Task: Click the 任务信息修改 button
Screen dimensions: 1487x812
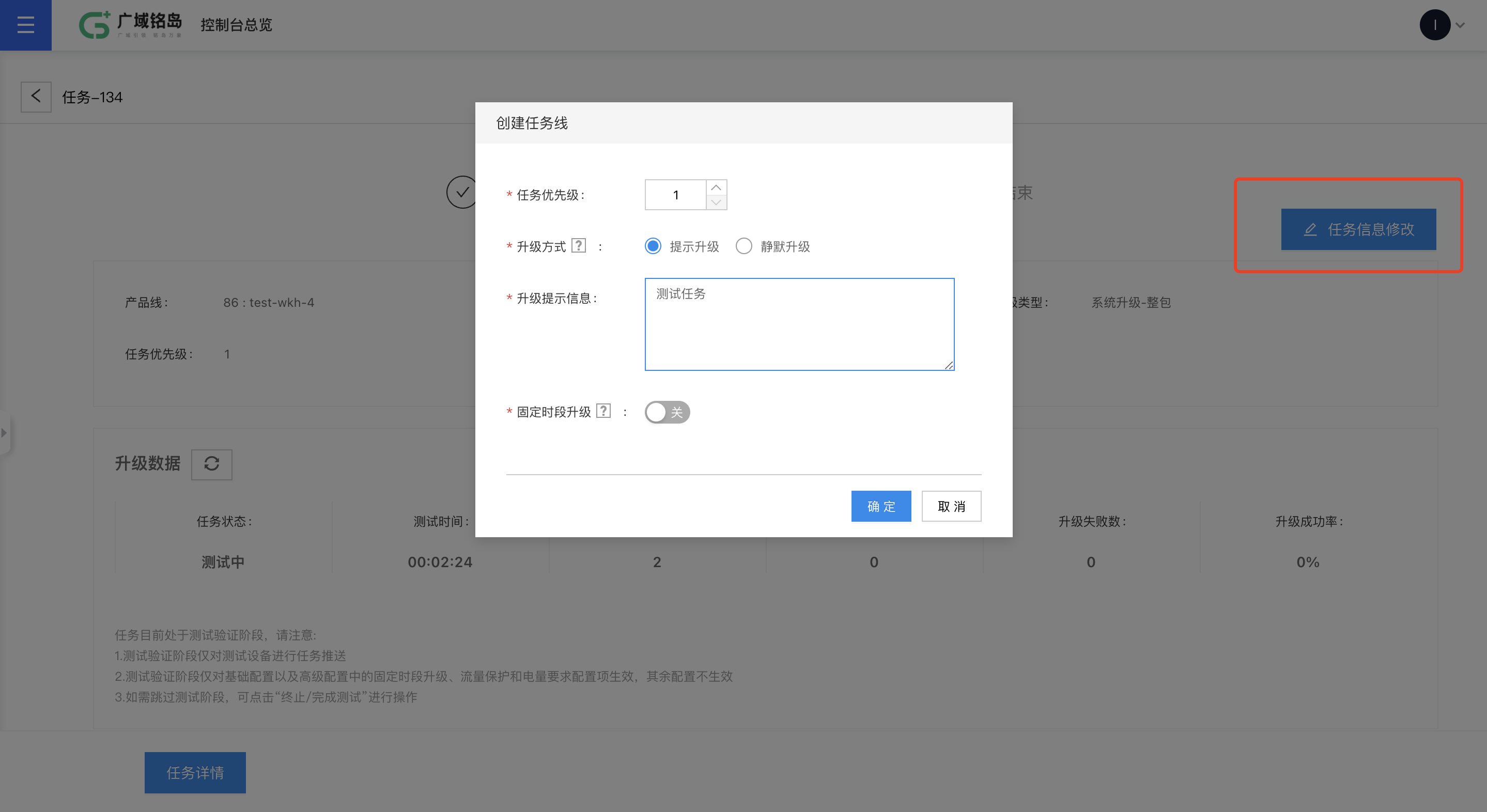Action: pos(1358,229)
